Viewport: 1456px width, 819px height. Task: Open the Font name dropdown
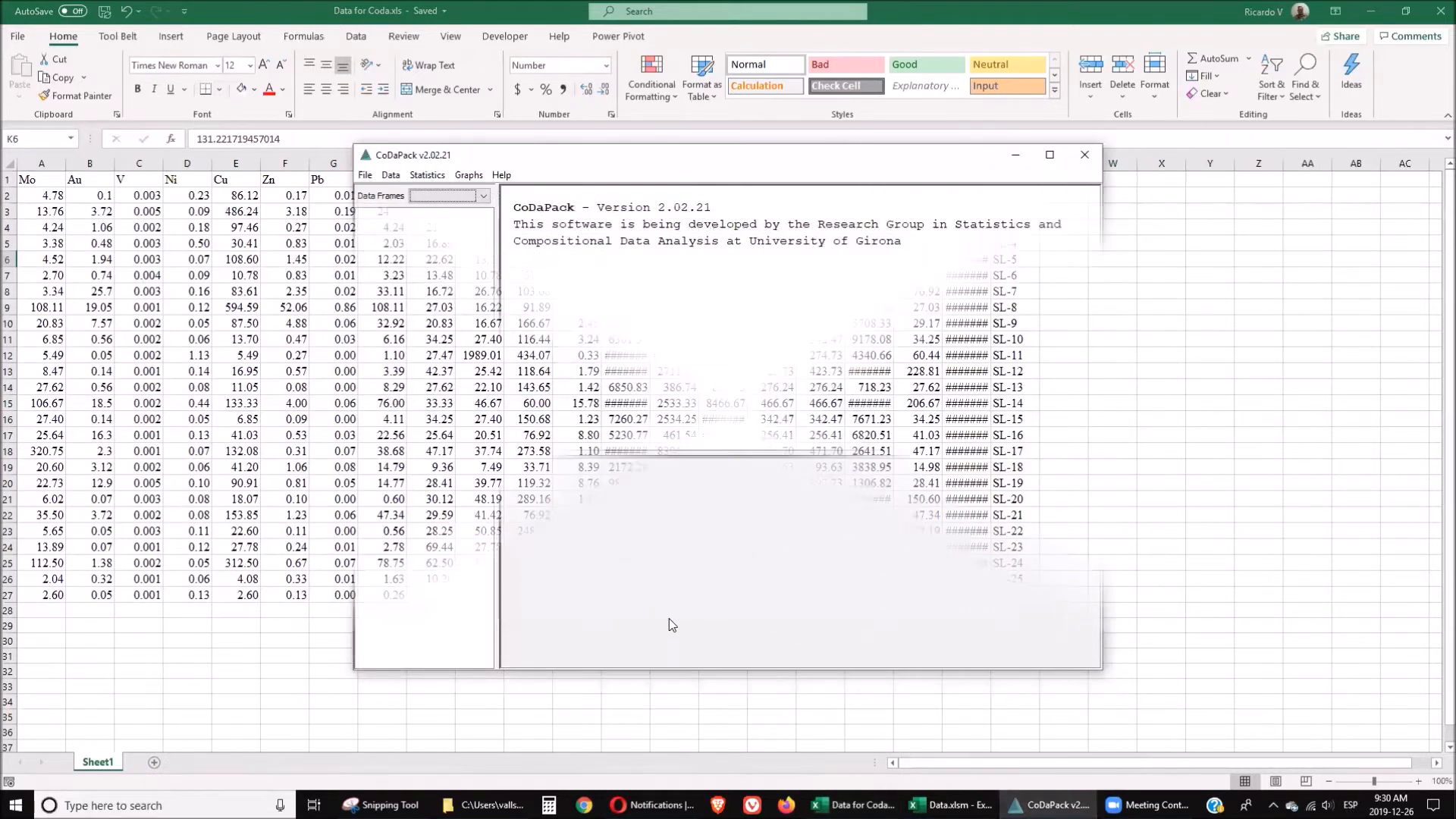click(218, 65)
